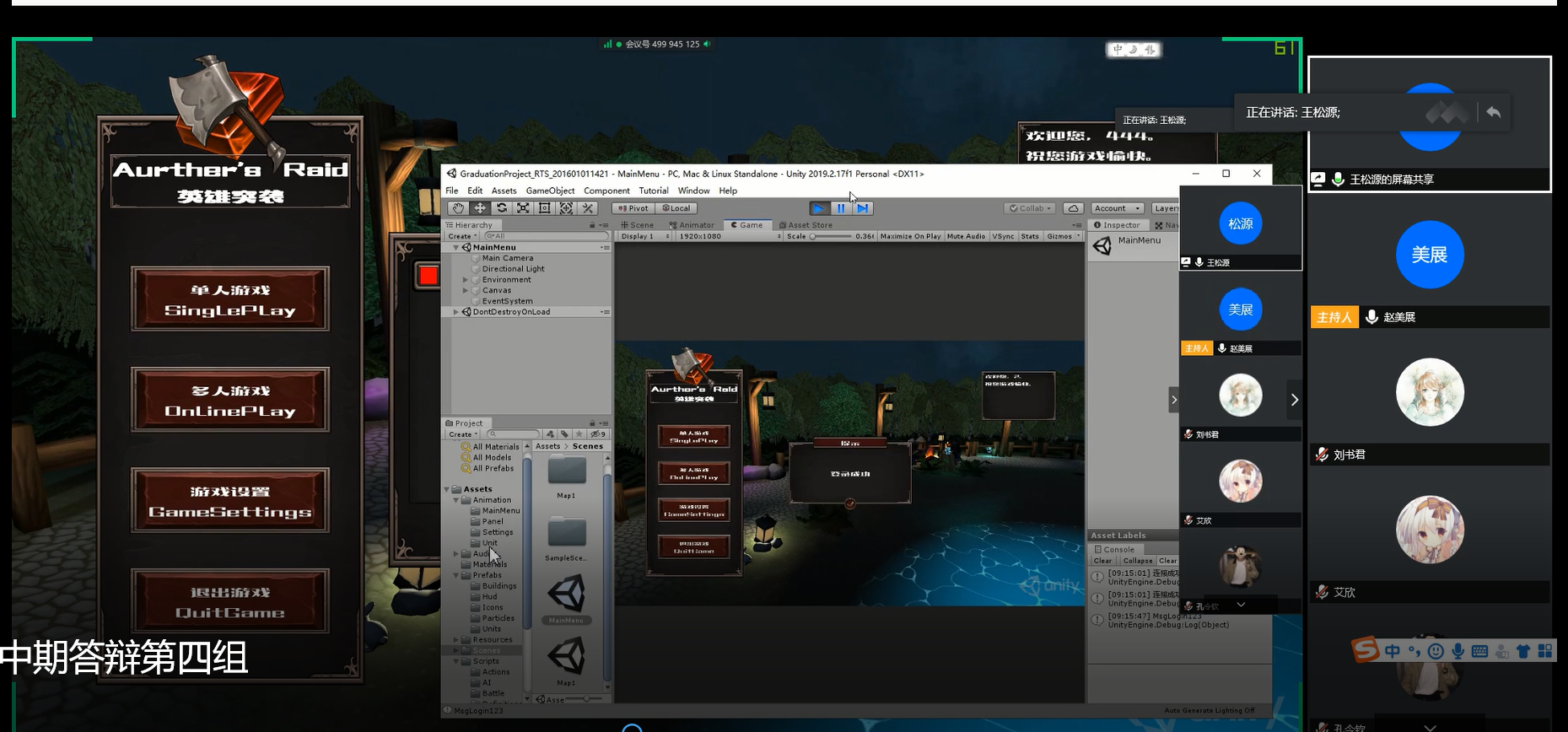Select the Hand tool in Unity toolbar
The image size is (1568, 732).
tap(457, 208)
